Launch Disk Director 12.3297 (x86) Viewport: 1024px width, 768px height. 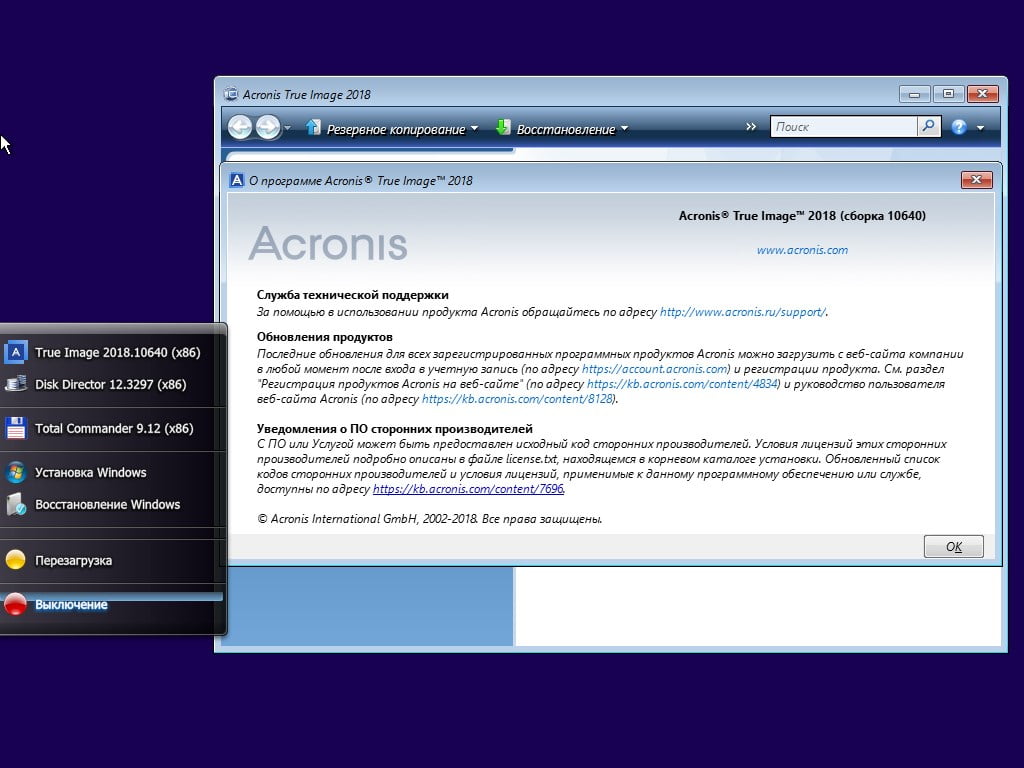pos(110,384)
